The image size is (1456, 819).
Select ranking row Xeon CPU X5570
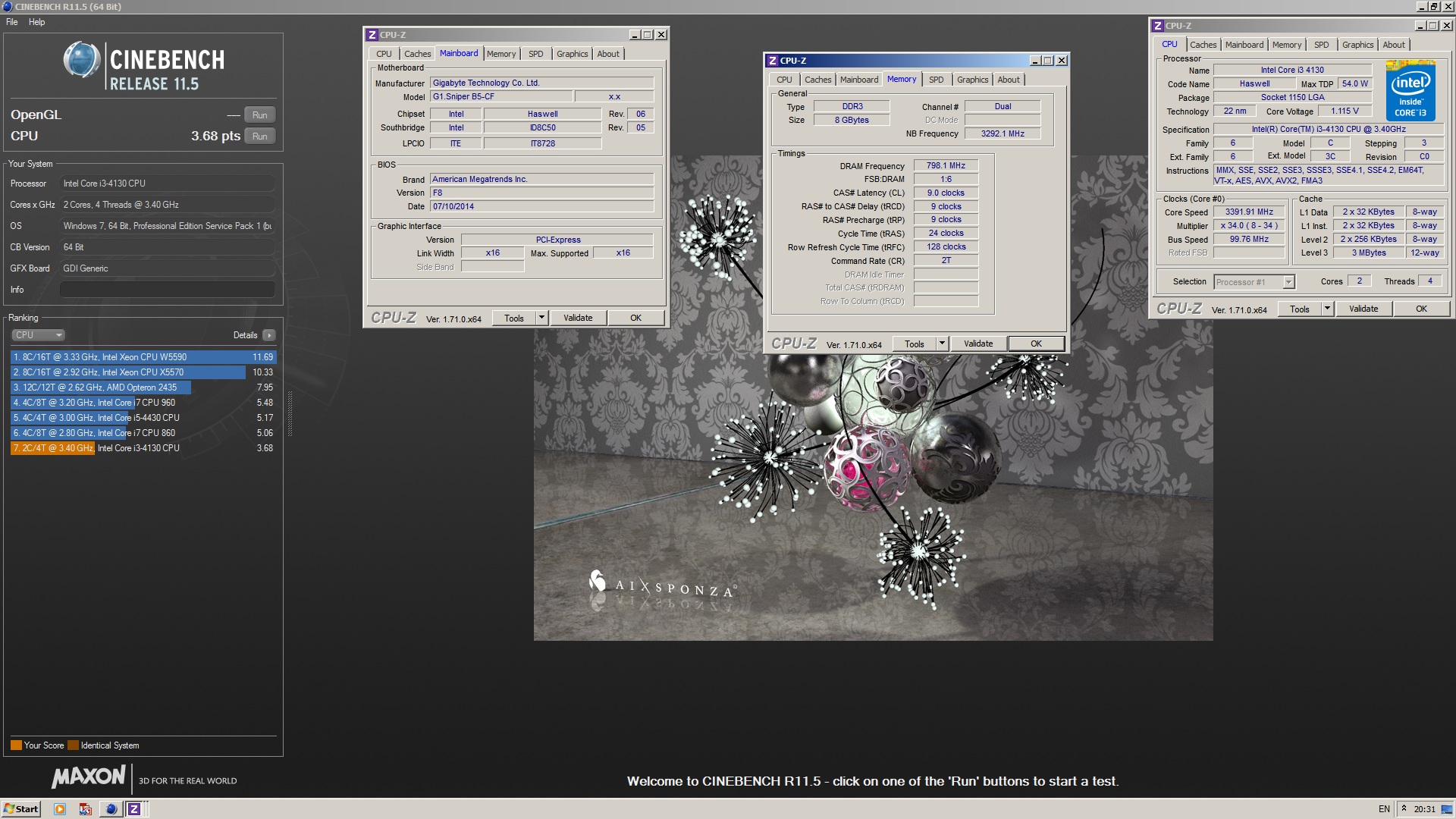[x=143, y=372]
